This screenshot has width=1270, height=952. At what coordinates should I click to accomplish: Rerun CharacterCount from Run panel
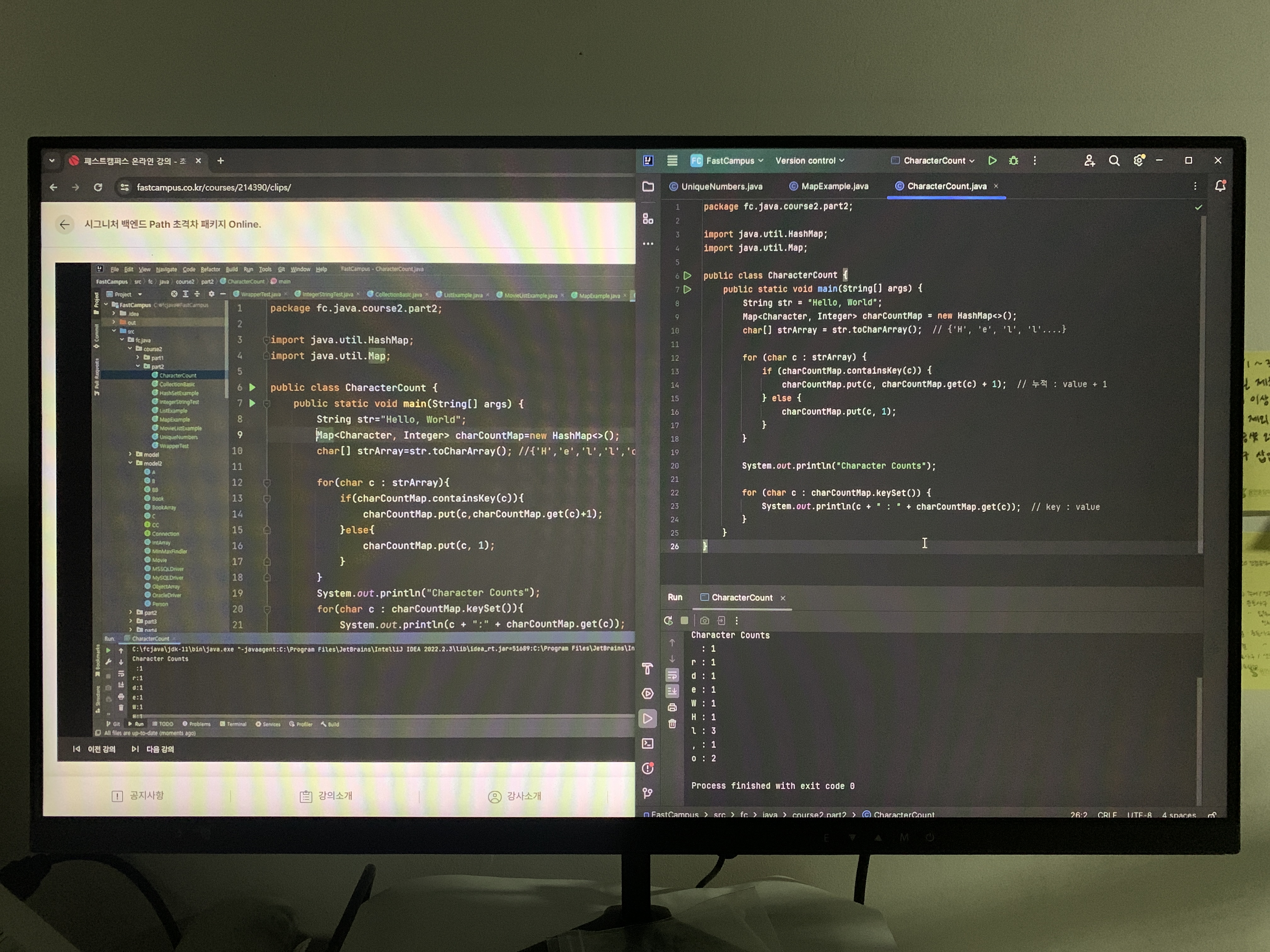pyautogui.click(x=668, y=621)
